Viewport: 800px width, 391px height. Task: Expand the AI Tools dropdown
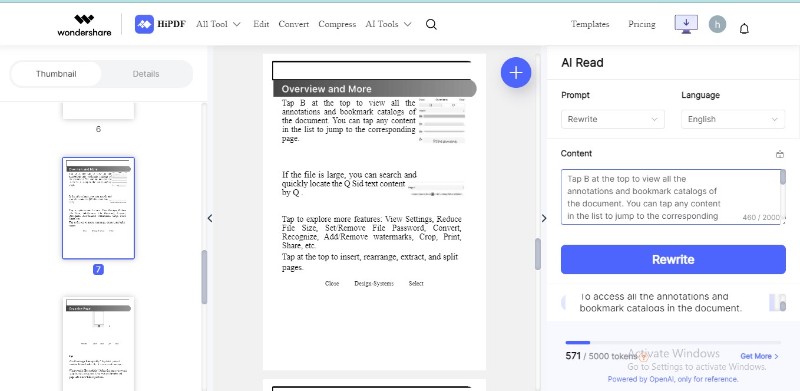tap(388, 24)
